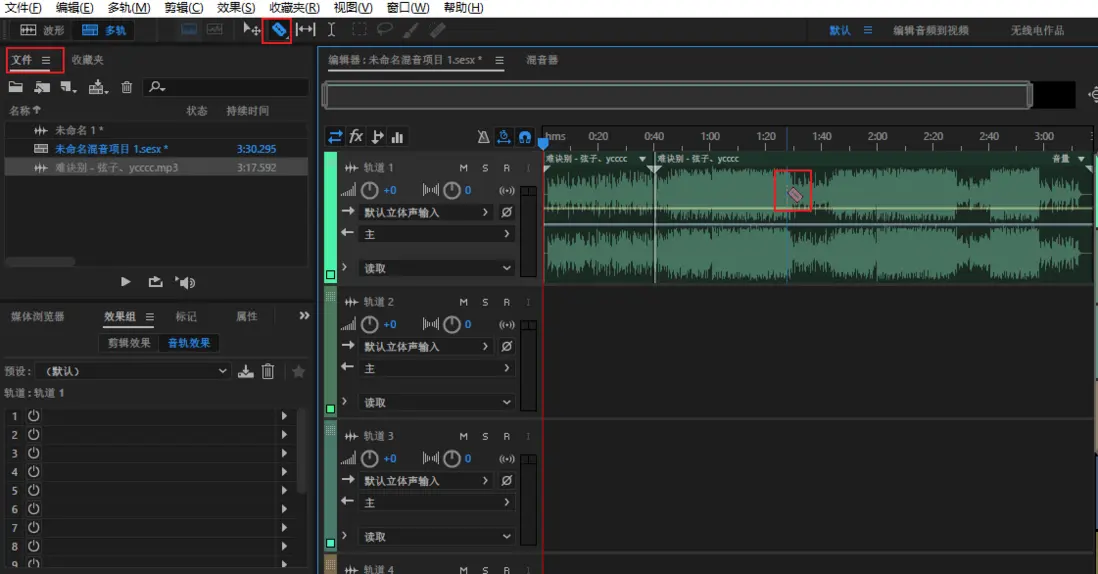
Task: Show fx effects view in editor
Action: [x=356, y=136]
